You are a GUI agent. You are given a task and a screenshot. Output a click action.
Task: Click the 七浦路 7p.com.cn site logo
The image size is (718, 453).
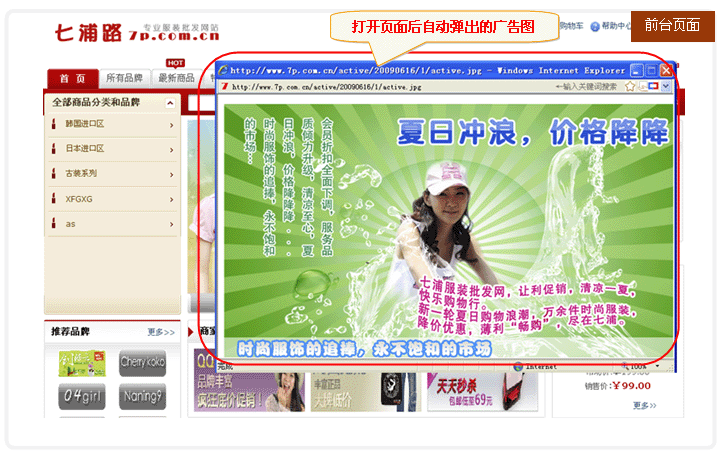coord(137,33)
